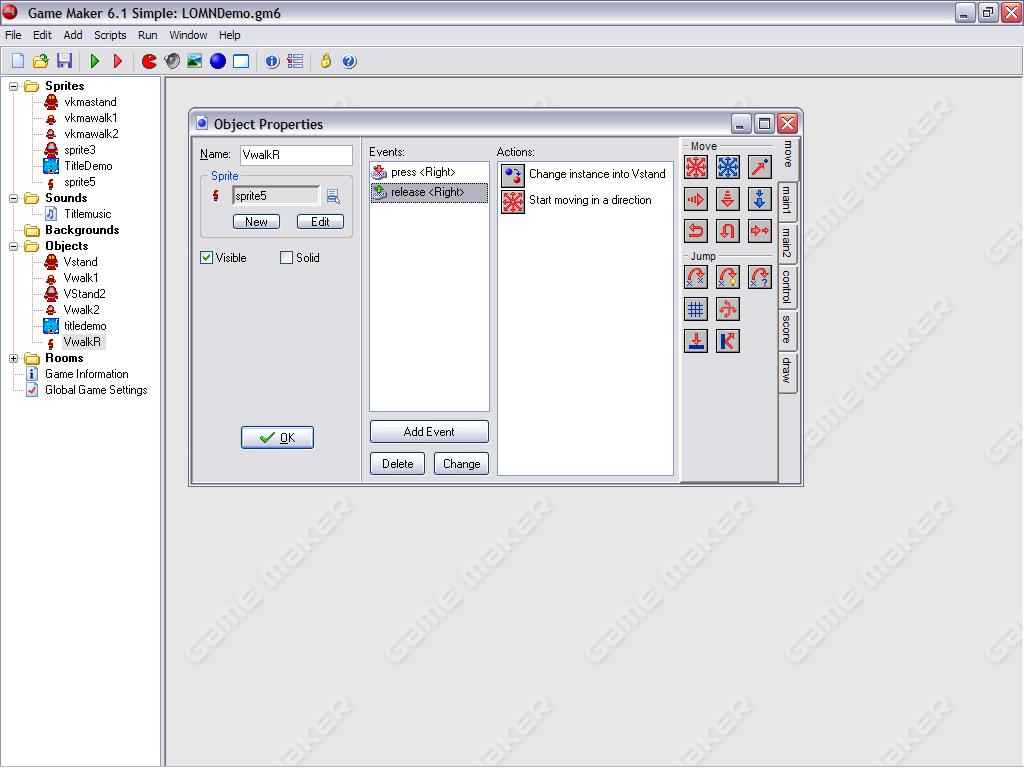The image size is (1024, 768).
Task: Select titledemo object in resource tree
Action: tap(85, 326)
